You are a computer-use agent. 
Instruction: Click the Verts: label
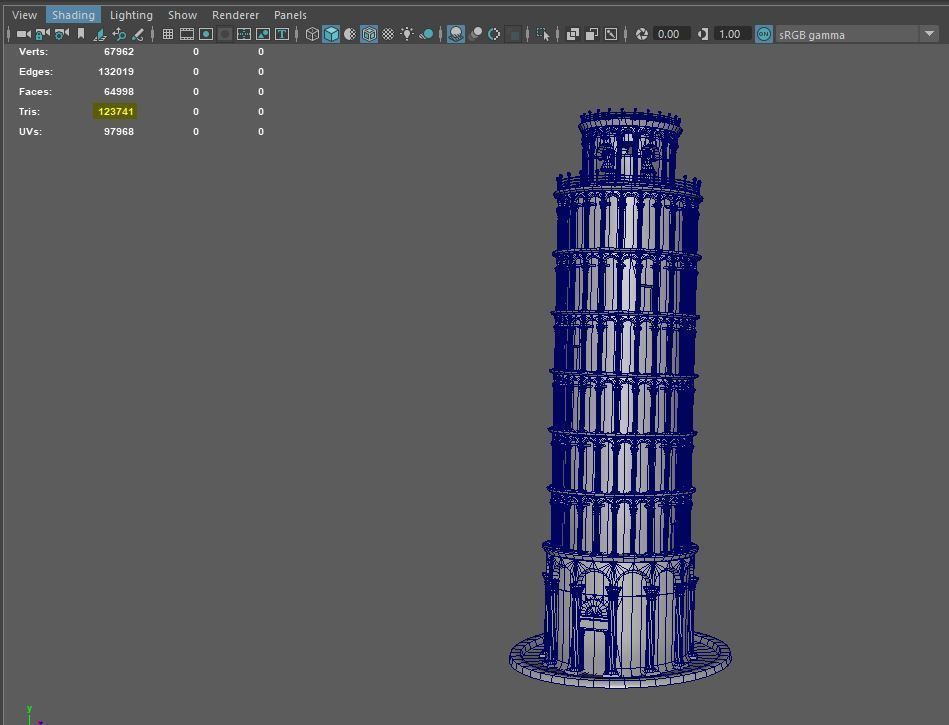(x=33, y=51)
